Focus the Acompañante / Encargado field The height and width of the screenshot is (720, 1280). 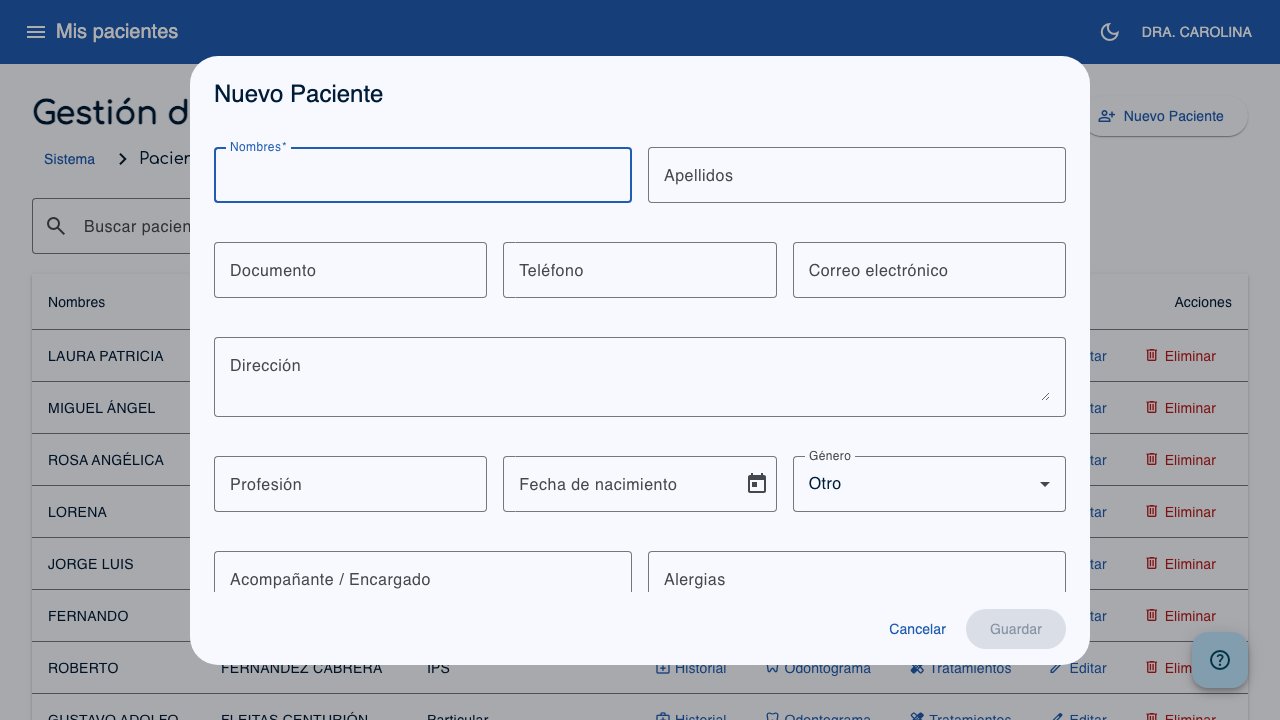pos(423,572)
